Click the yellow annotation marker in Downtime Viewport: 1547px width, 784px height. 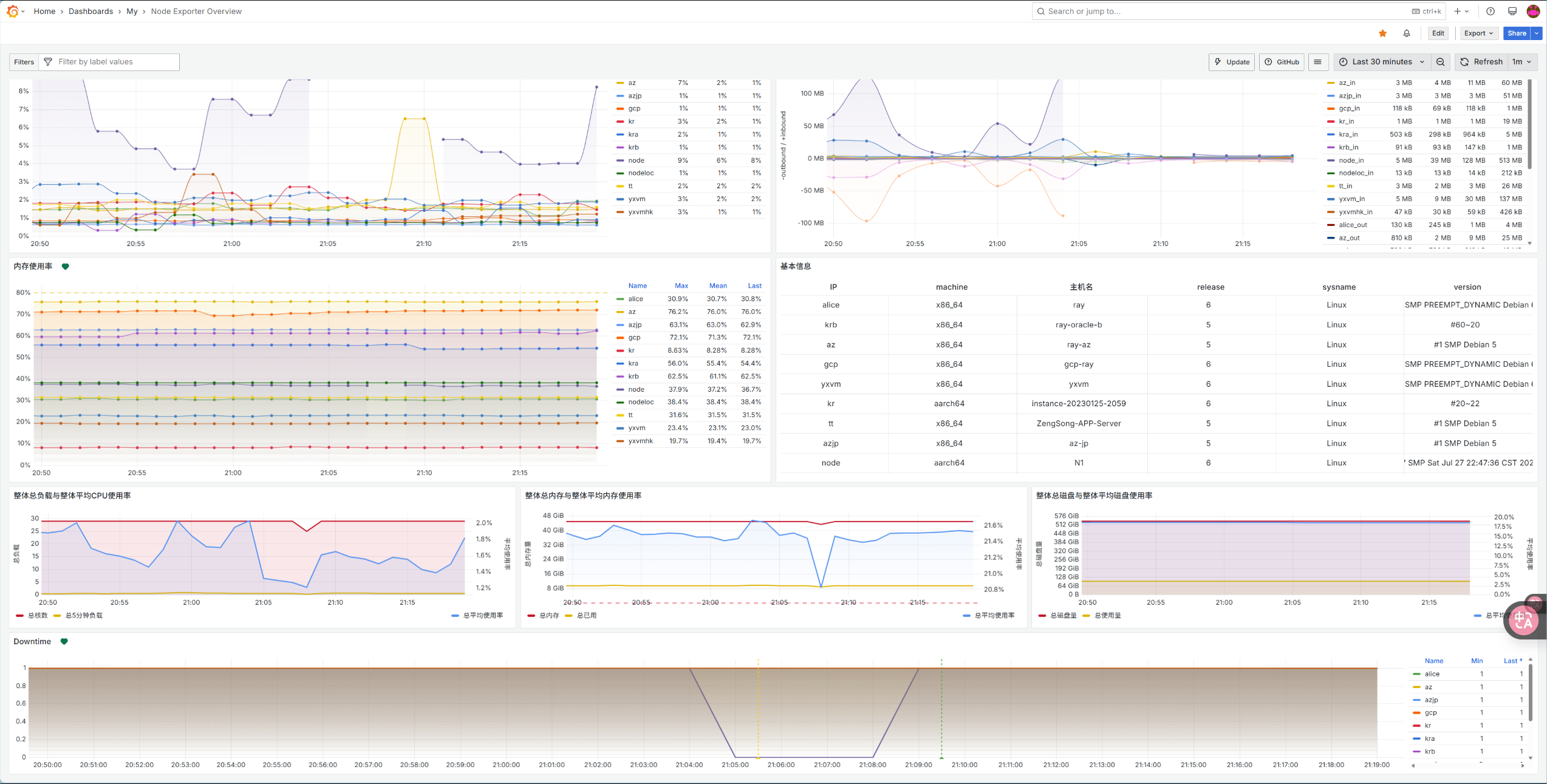[758, 757]
